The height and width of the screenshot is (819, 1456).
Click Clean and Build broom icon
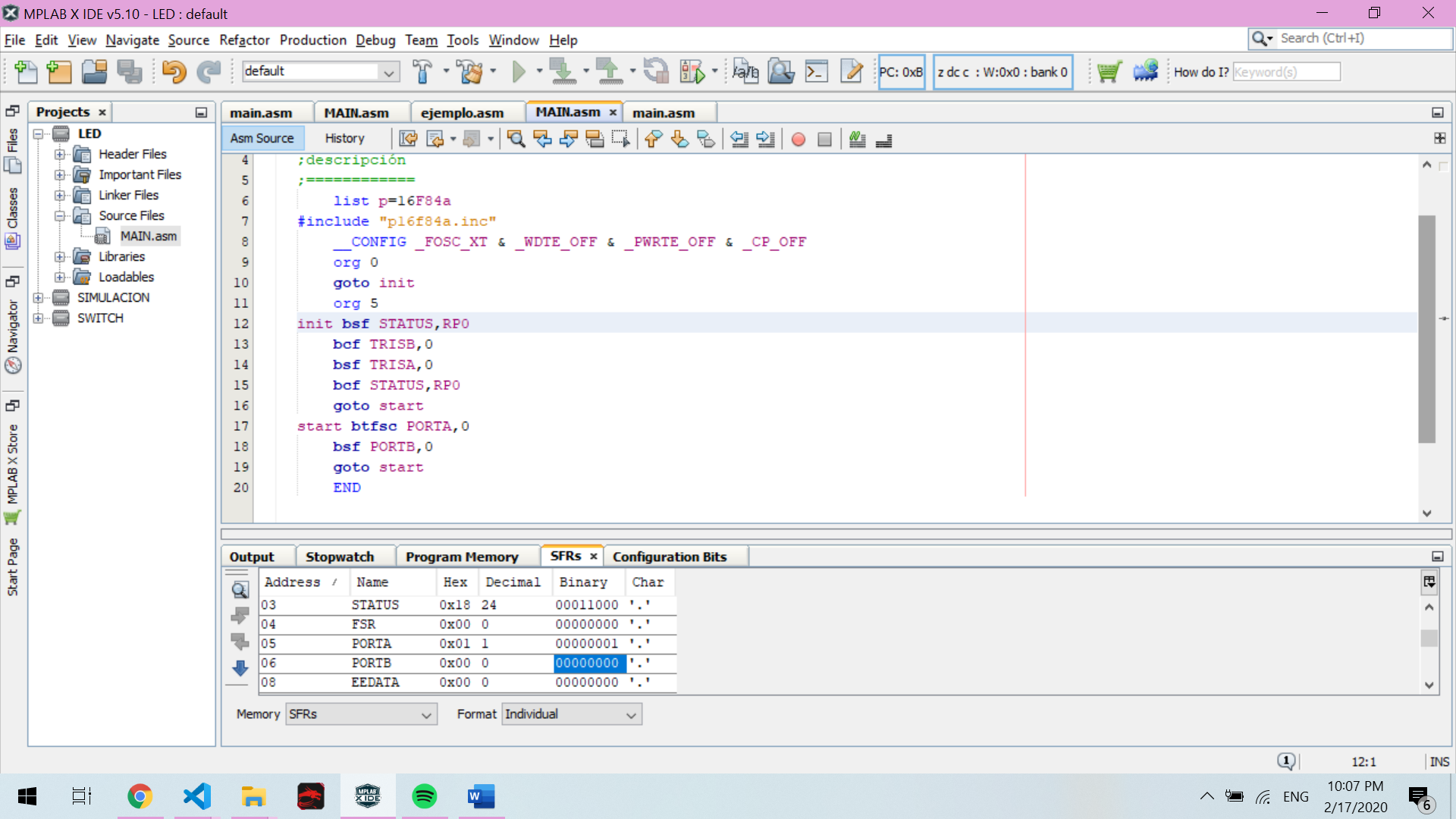tap(470, 72)
